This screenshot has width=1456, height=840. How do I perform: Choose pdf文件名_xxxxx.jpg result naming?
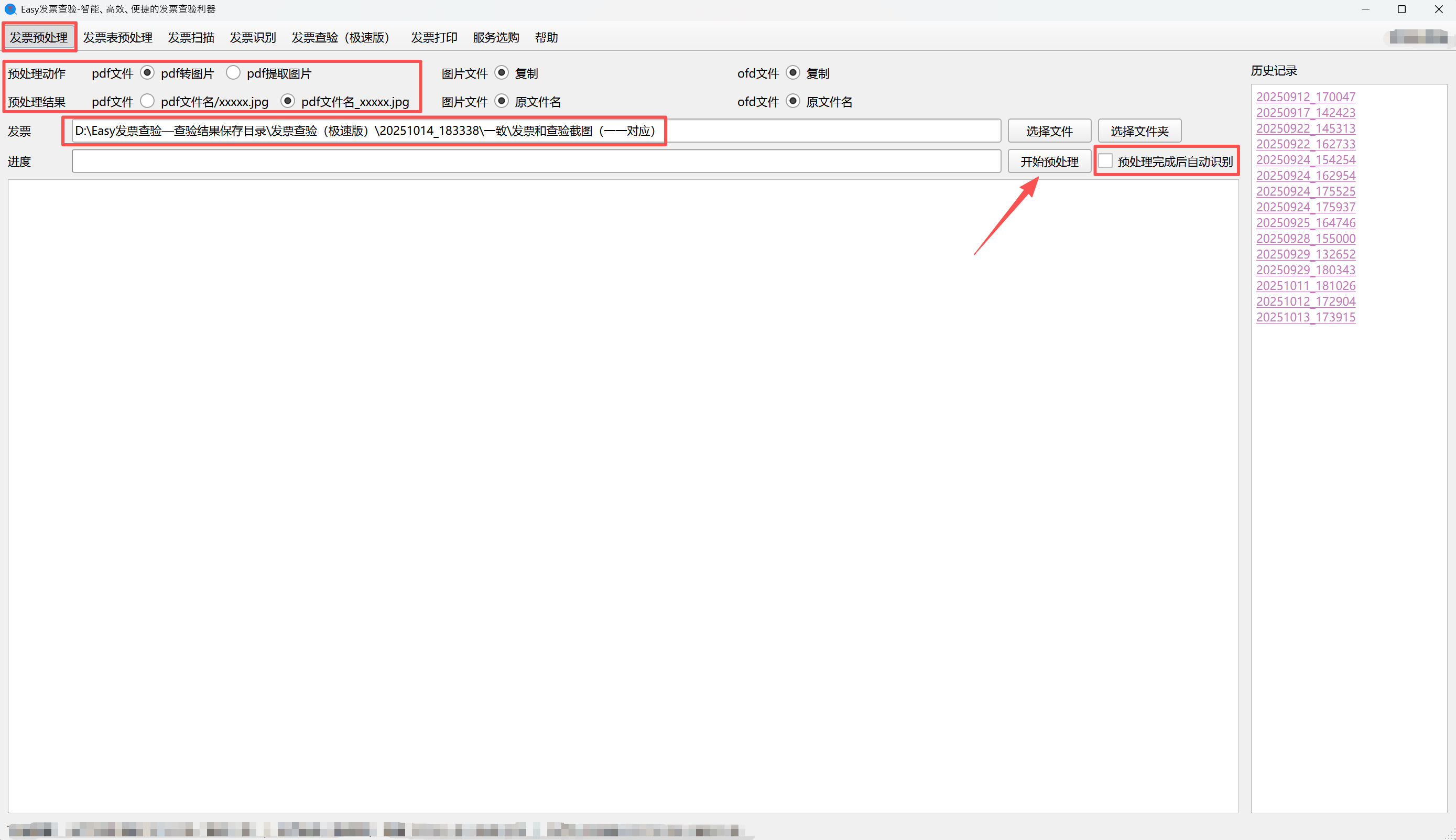[288, 101]
